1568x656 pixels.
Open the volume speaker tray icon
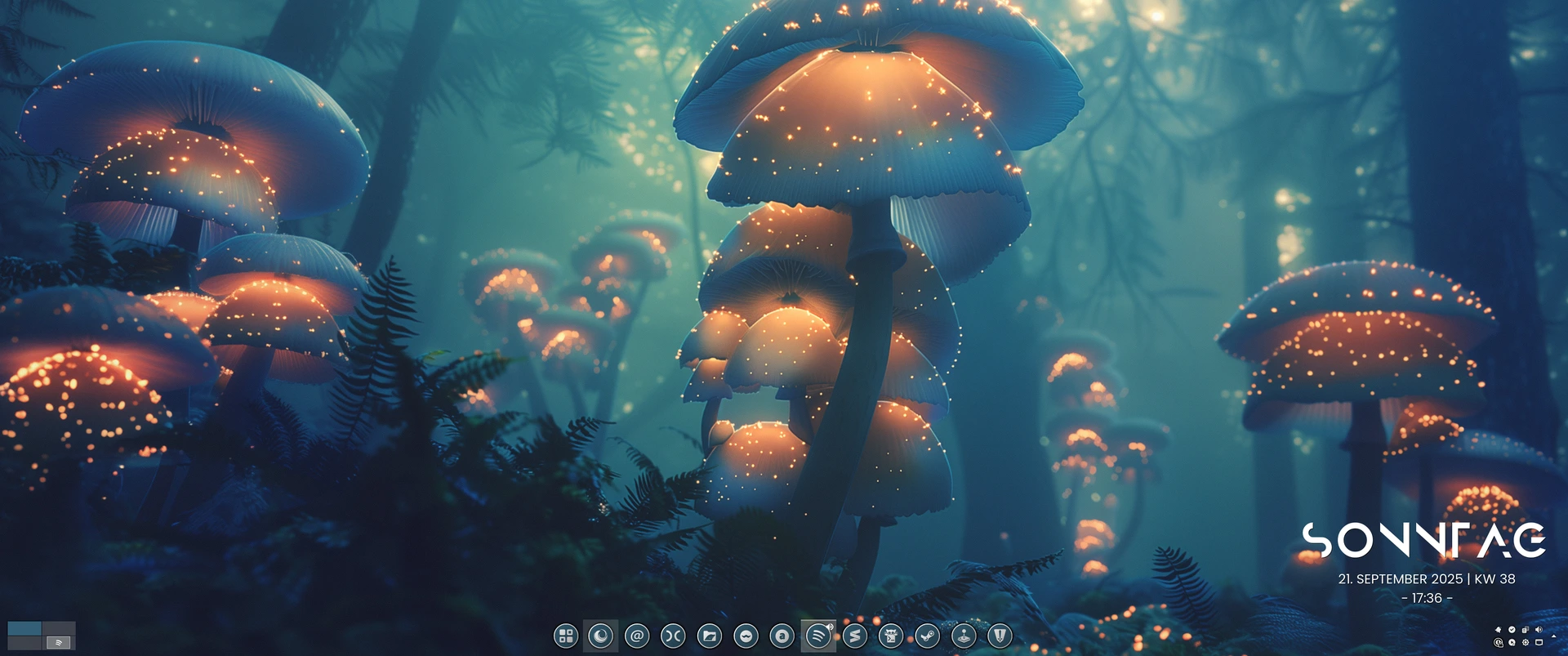pos(1539,630)
